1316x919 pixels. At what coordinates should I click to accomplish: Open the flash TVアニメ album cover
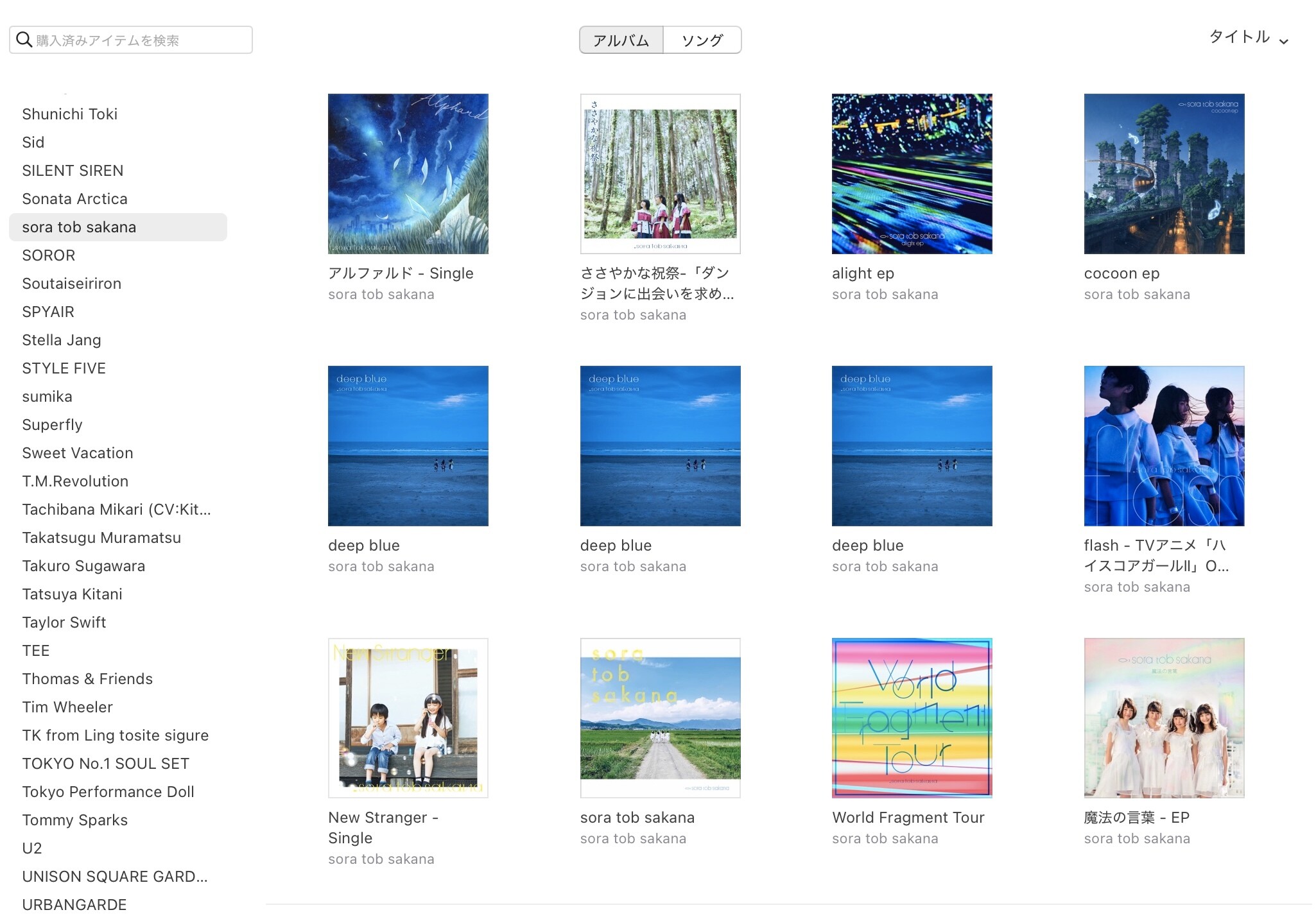[1163, 446]
